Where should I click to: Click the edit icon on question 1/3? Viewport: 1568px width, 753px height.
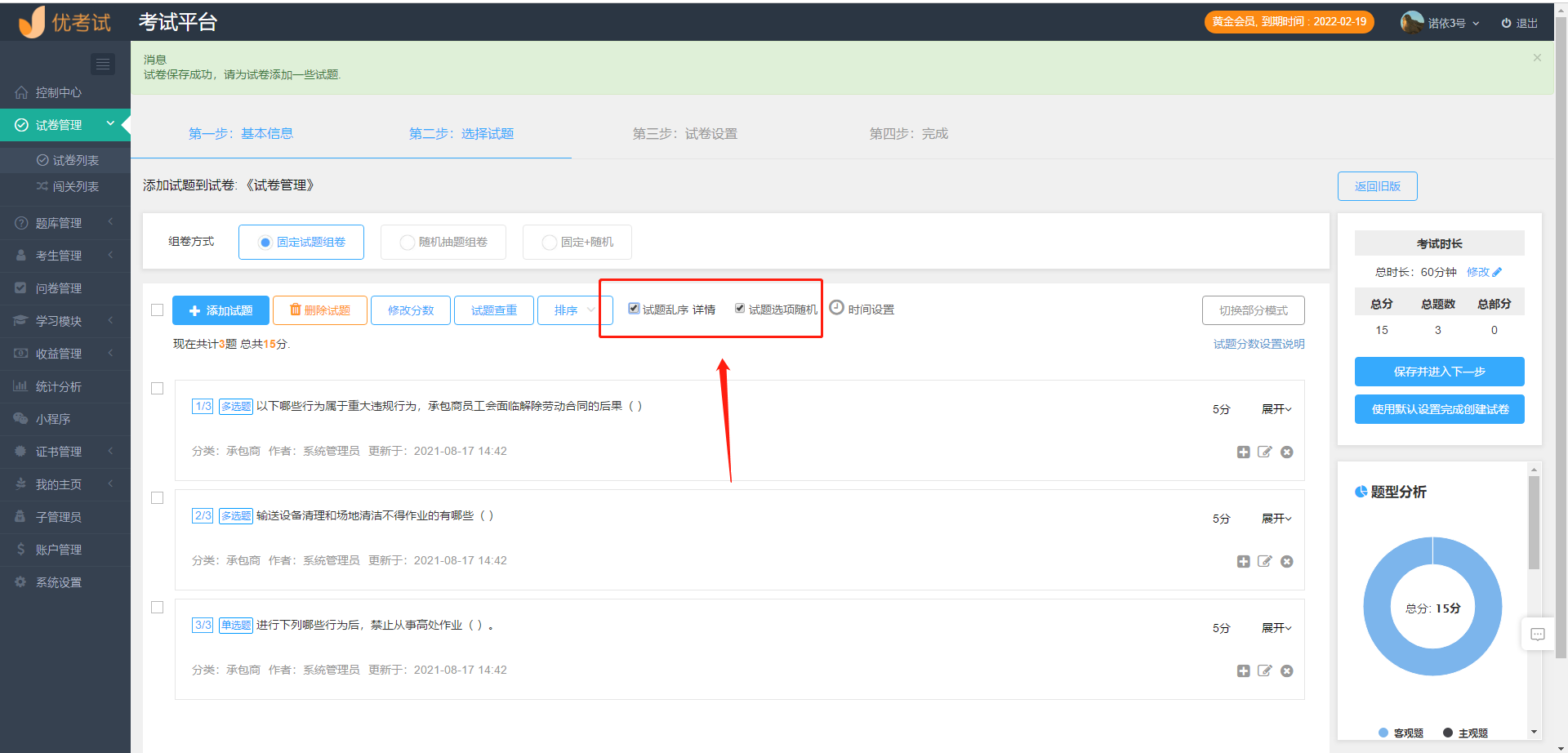click(1265, 452)
